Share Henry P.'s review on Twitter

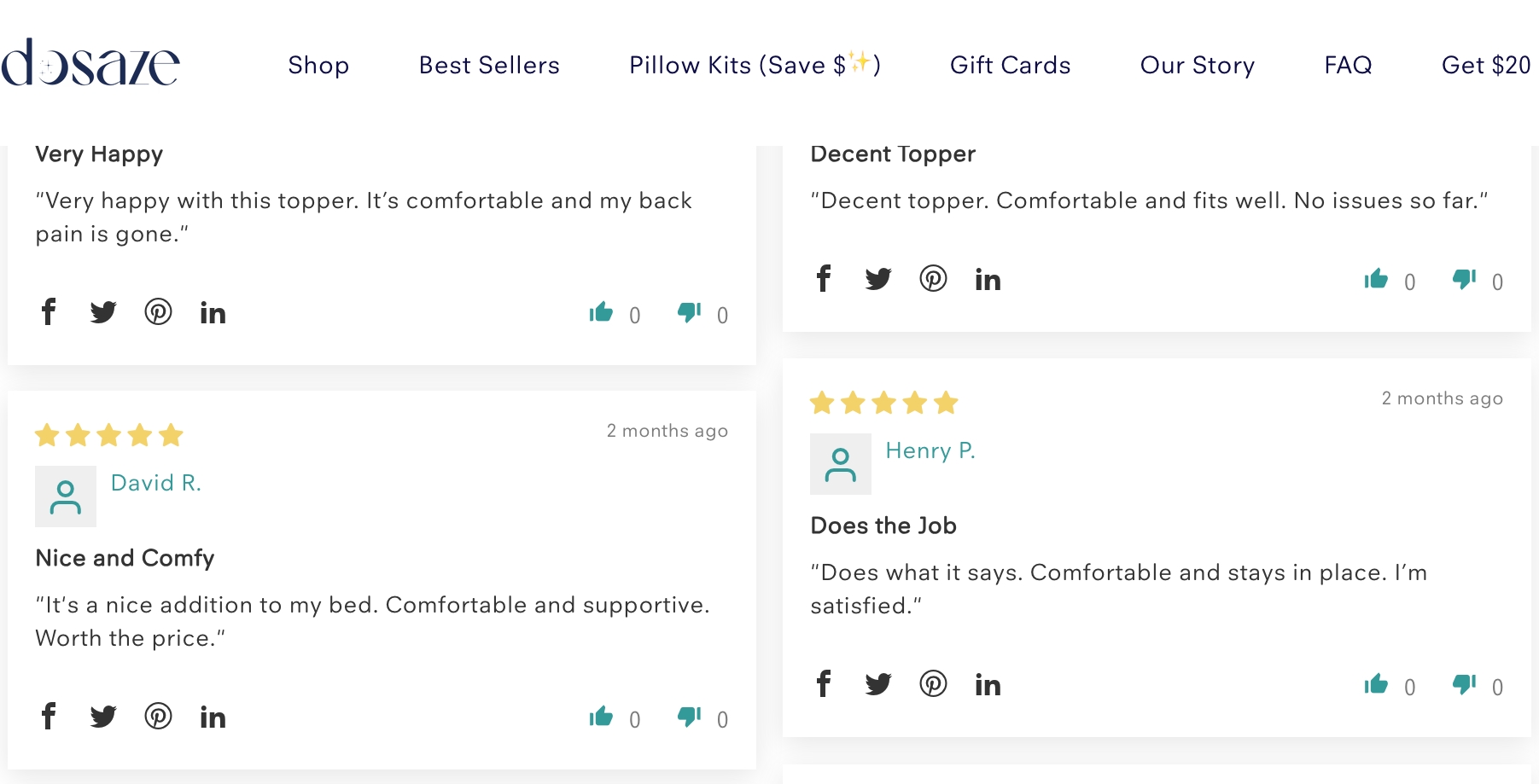(877, 683)
